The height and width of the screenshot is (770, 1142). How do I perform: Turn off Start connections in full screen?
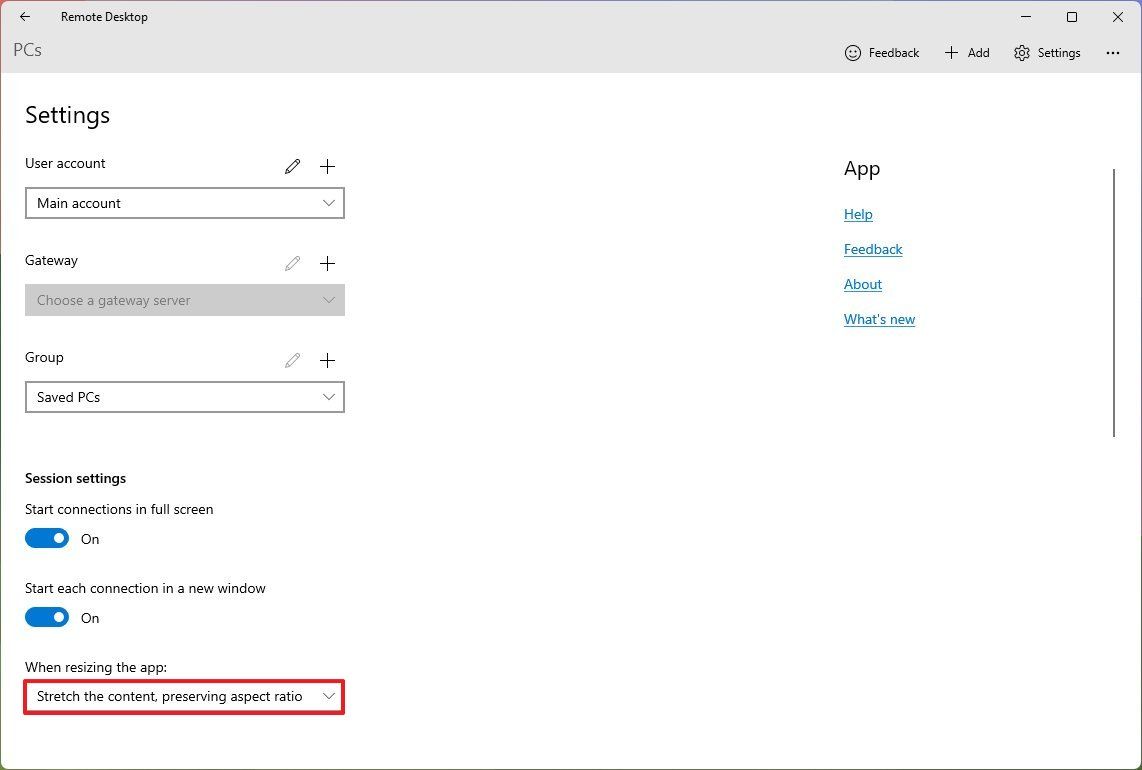pos(47,538)
